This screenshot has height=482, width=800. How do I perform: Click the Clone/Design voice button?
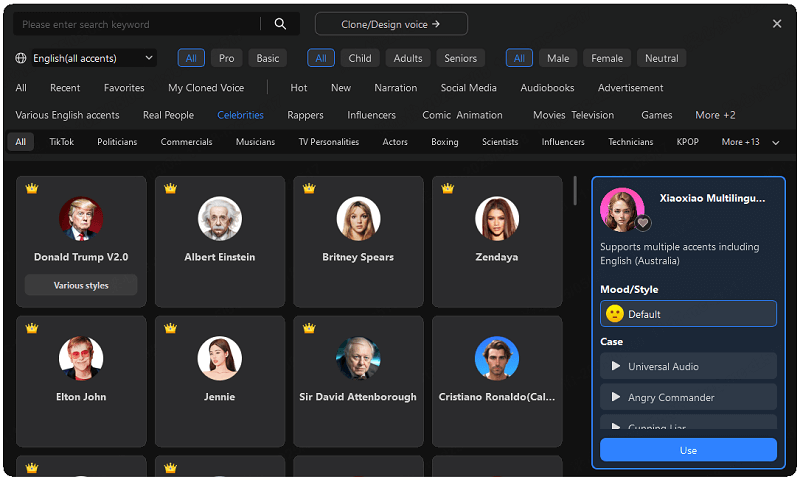tap(391, 24)
